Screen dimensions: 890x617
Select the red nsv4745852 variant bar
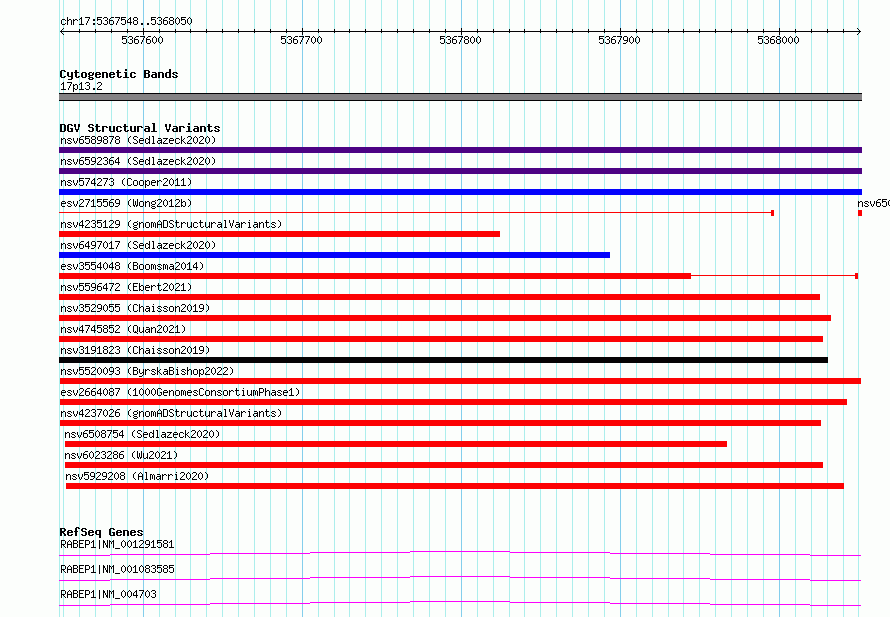pos(441,339)
